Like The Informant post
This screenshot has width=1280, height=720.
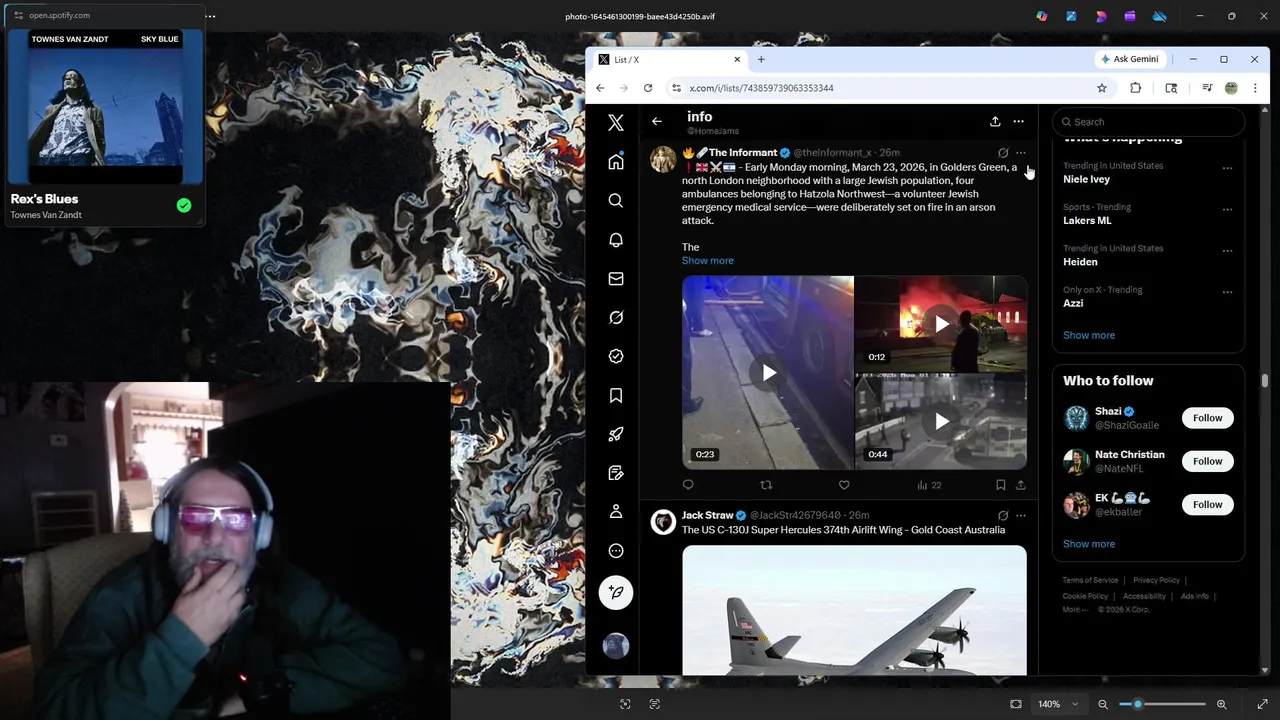[x=844, y=485]
